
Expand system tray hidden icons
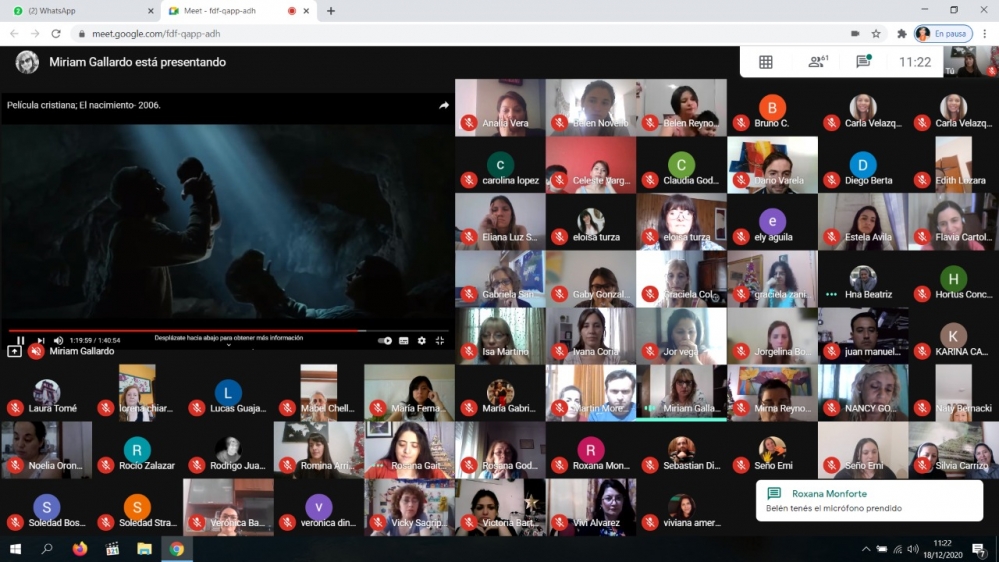point(866,549)
